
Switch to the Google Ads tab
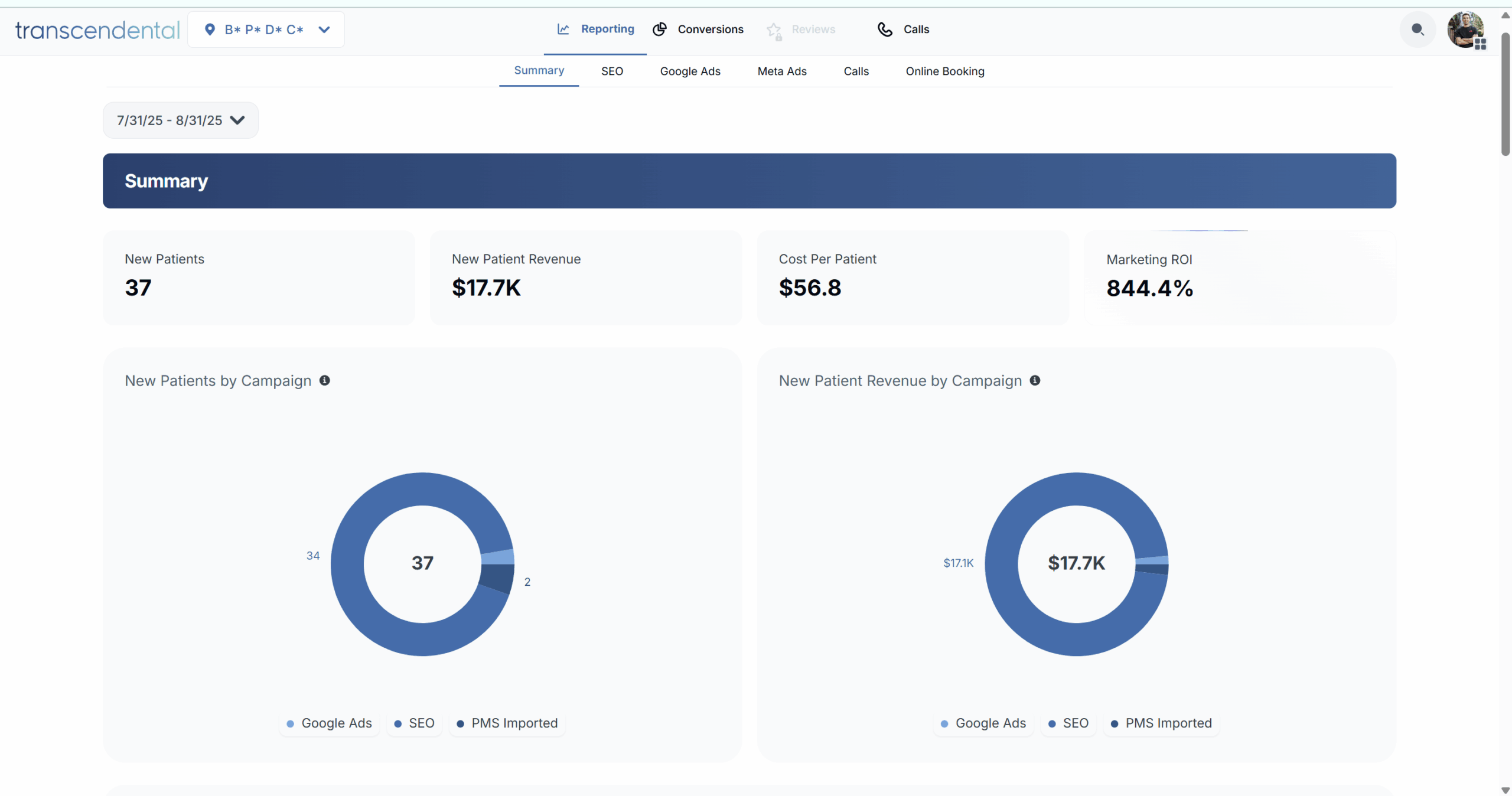pos(690,71)
